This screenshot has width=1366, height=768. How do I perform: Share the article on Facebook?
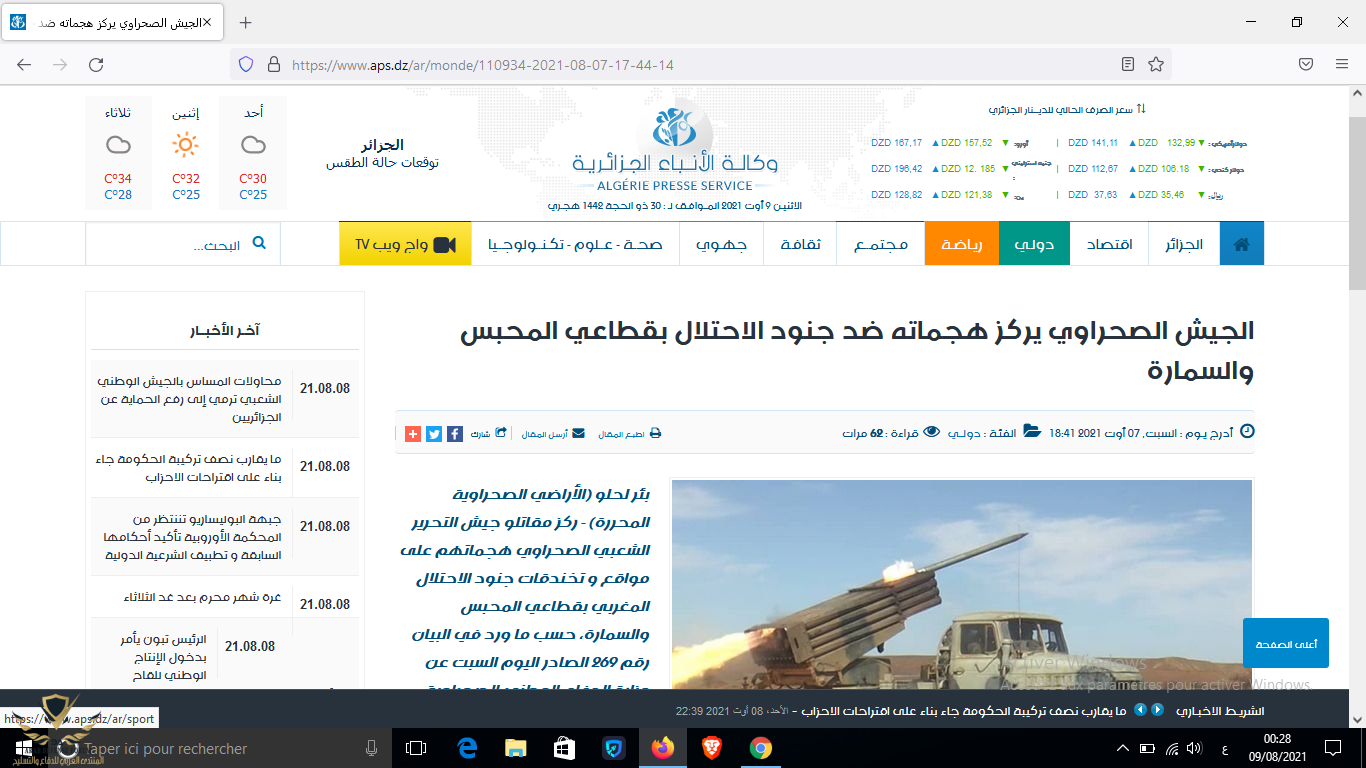454,434
